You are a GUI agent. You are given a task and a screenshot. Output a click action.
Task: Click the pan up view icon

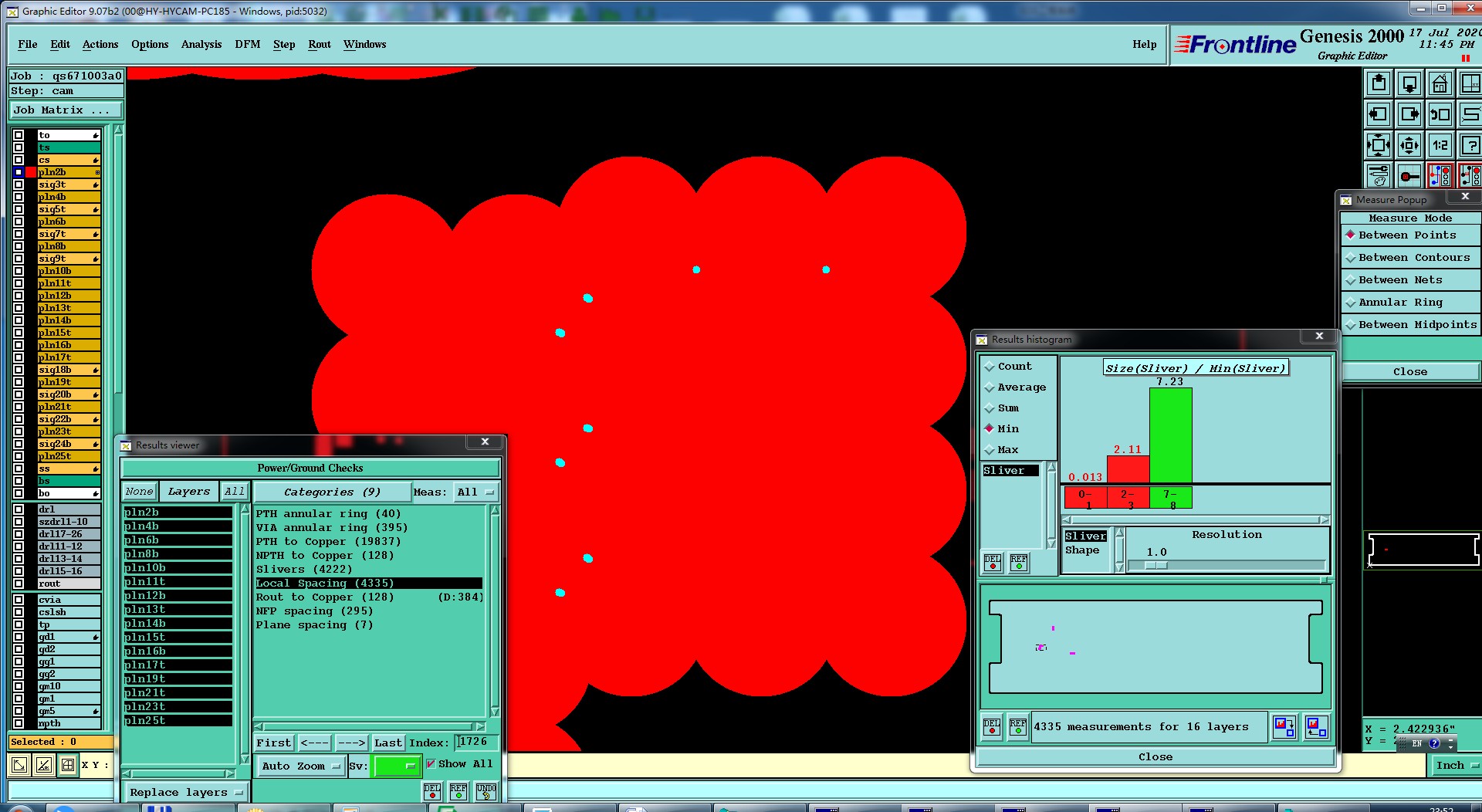tap(1379, 83)
